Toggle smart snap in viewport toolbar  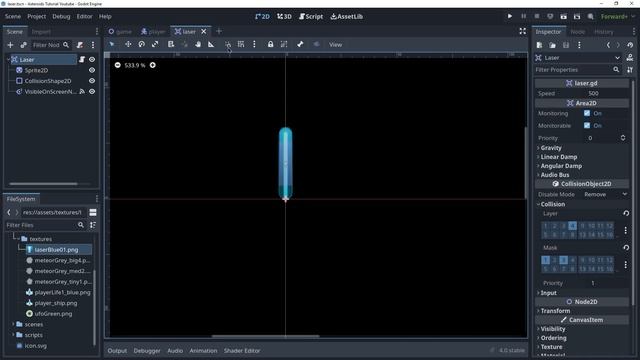(x=228, y=44)
